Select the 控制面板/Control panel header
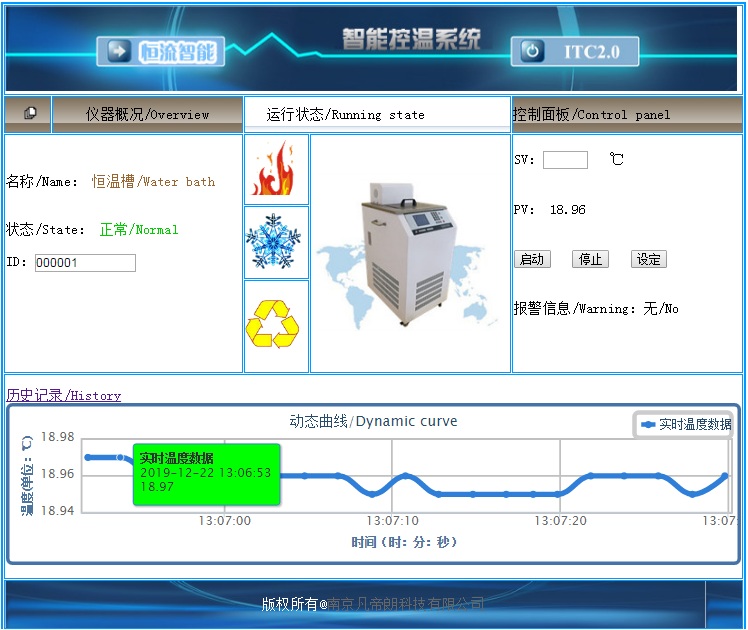The width and height of the screenshot is (748, 630). coord(591,115)
